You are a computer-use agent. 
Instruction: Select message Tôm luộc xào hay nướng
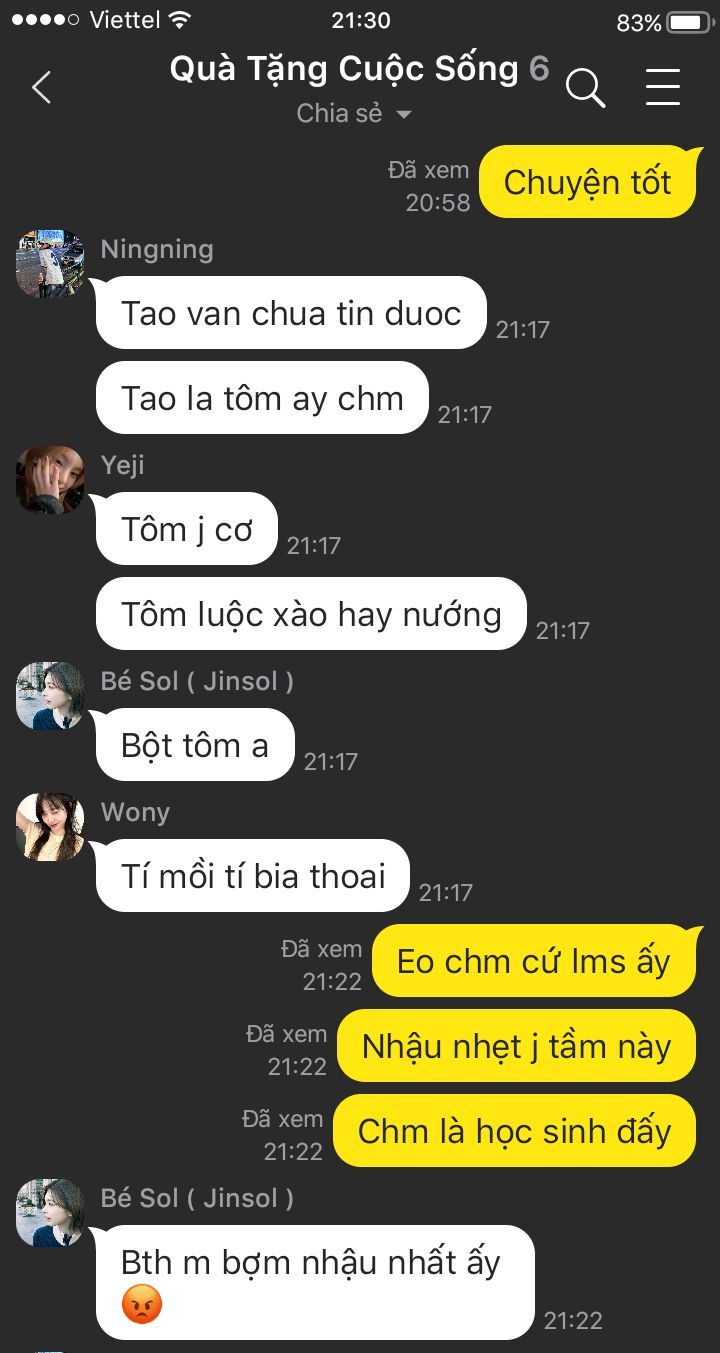[311, 614]
